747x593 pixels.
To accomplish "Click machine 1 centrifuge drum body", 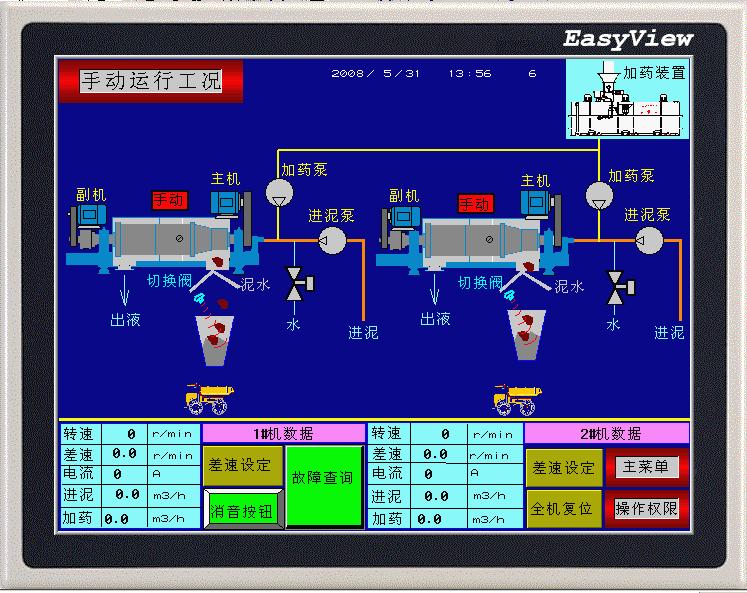I will [x=172, y=240].
